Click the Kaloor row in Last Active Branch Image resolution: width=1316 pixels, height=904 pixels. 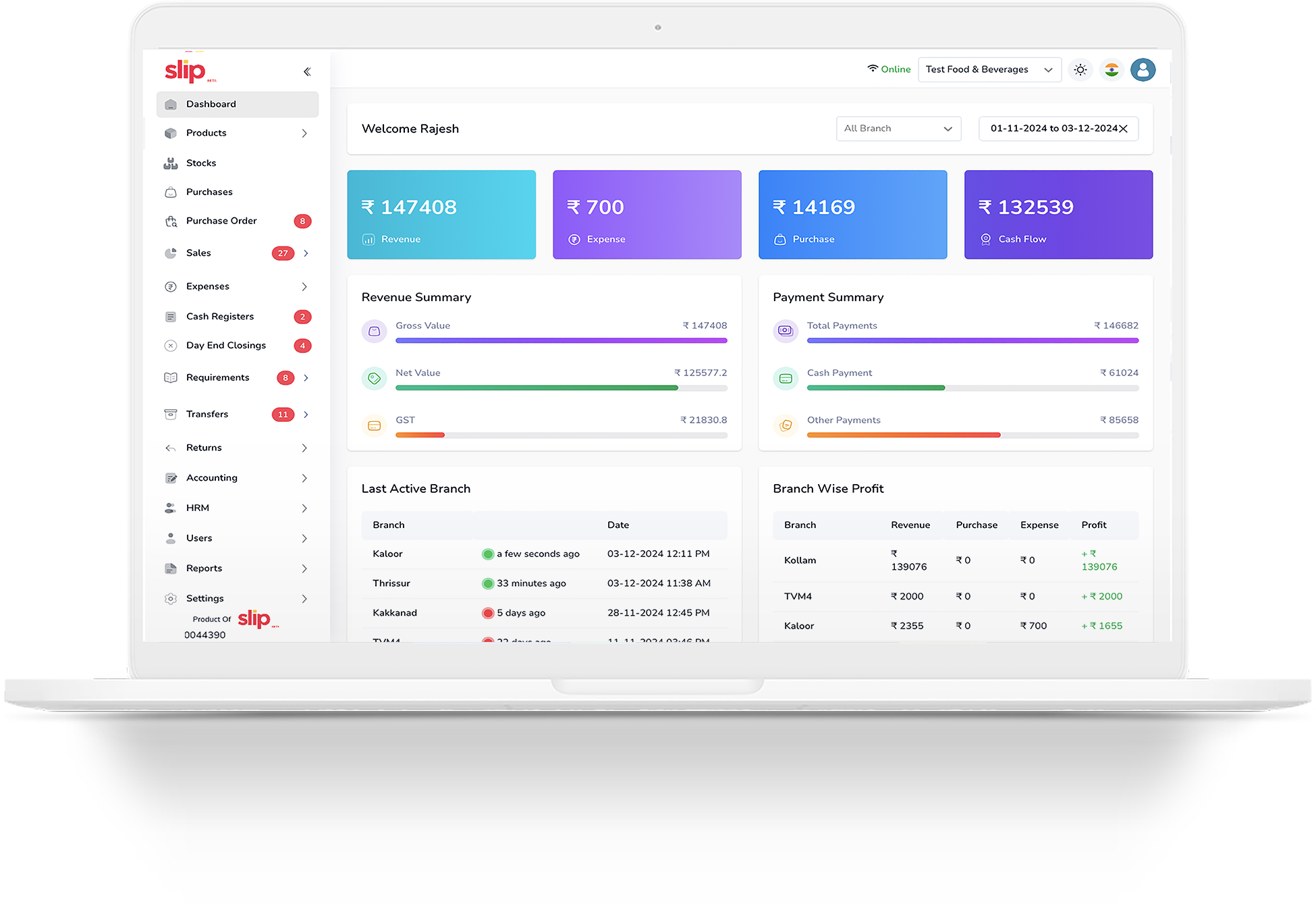[545, 554]
